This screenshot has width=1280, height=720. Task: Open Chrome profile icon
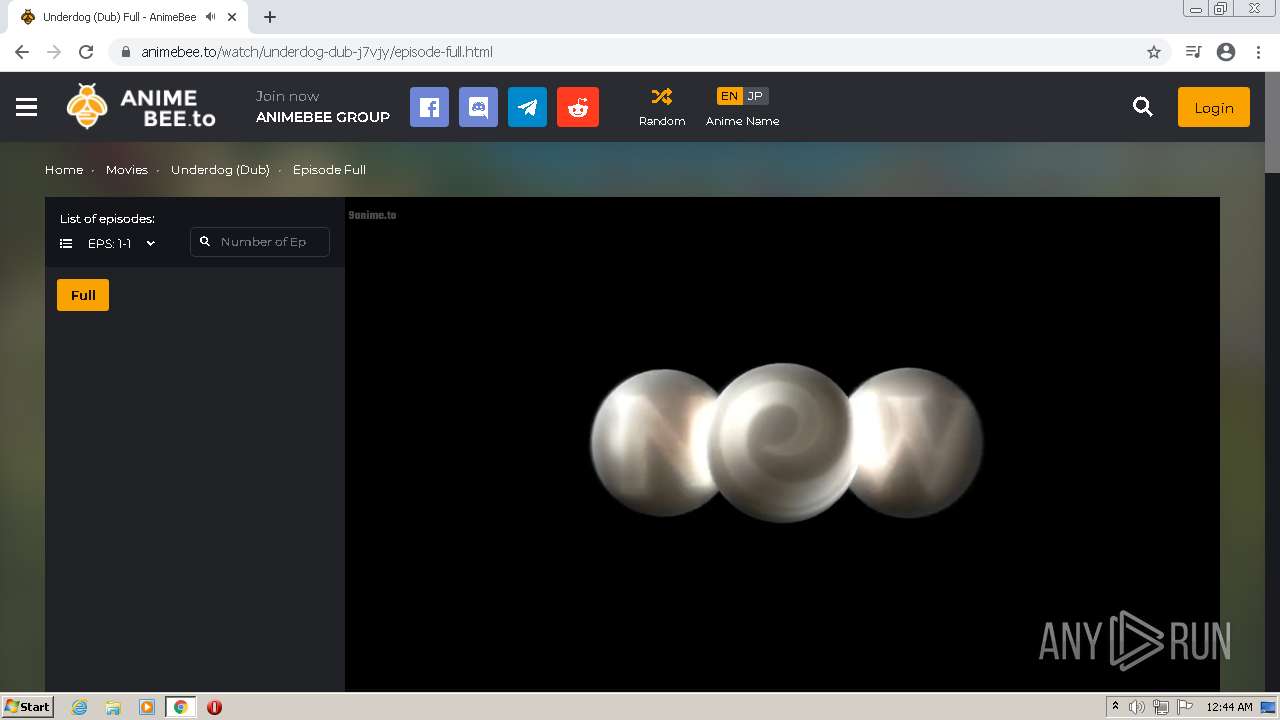point(1226,52)
